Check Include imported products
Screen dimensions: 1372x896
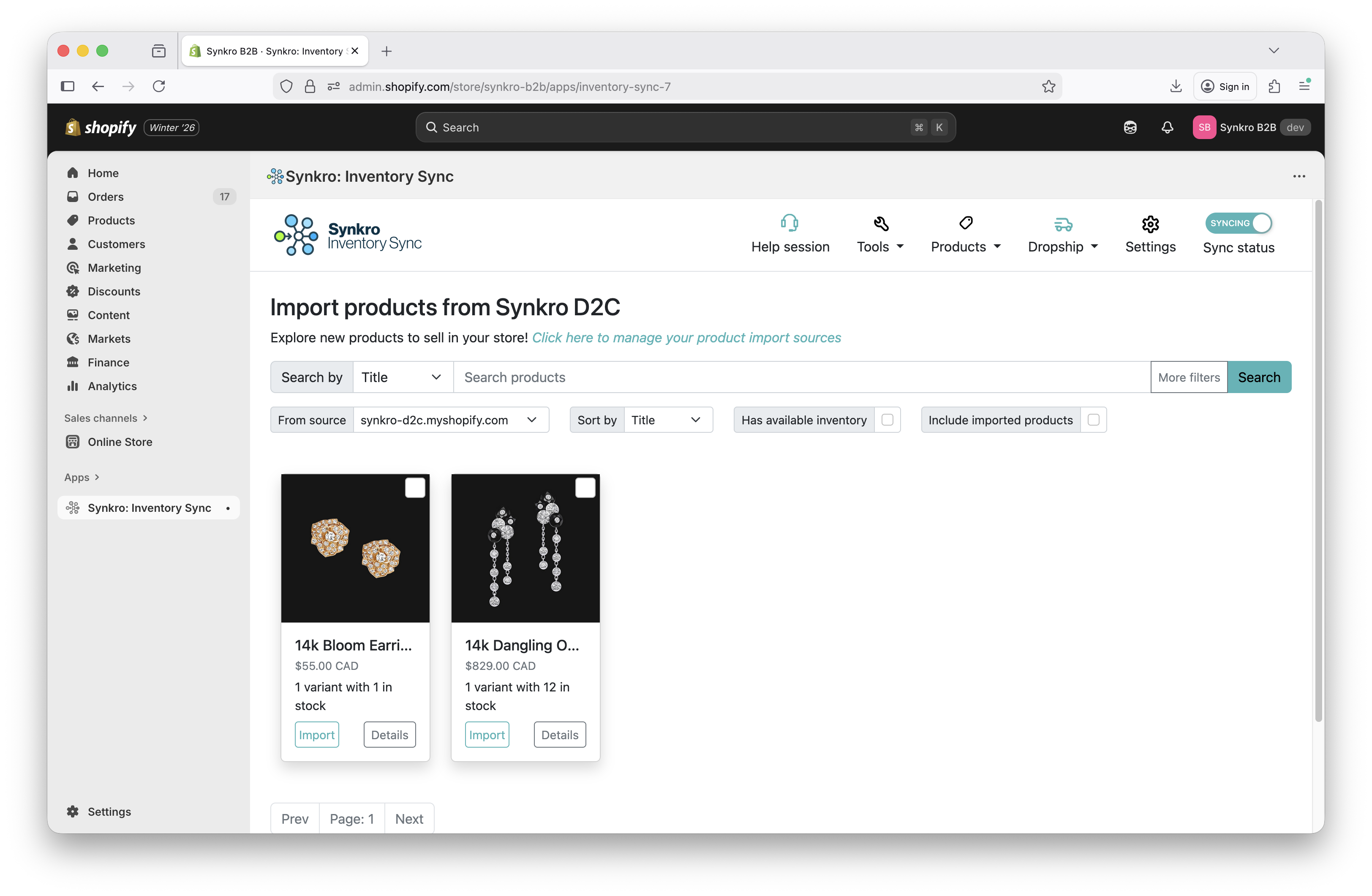click(1094, 419)
